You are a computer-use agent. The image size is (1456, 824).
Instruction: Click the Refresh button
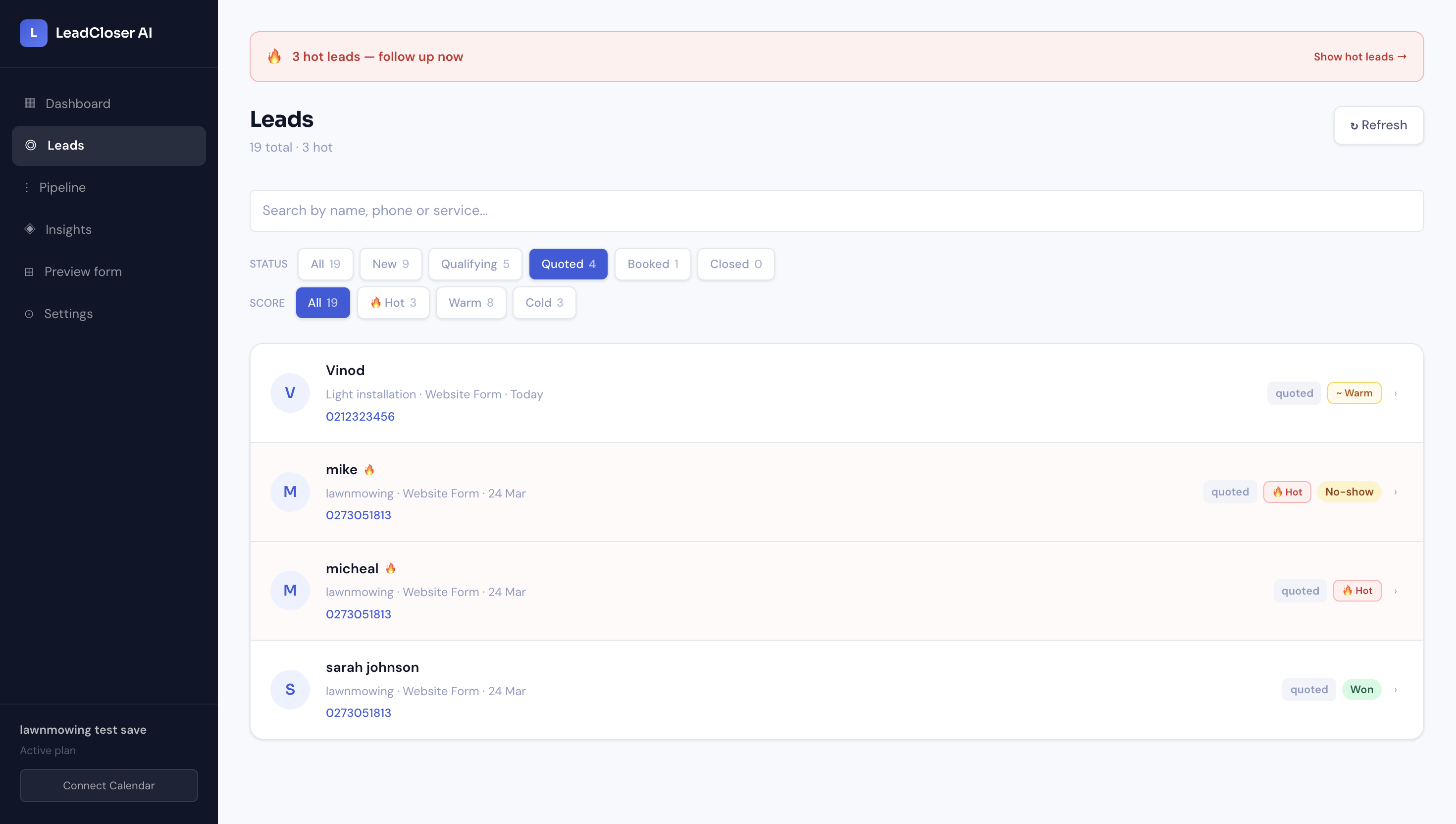coord(1378,125)
